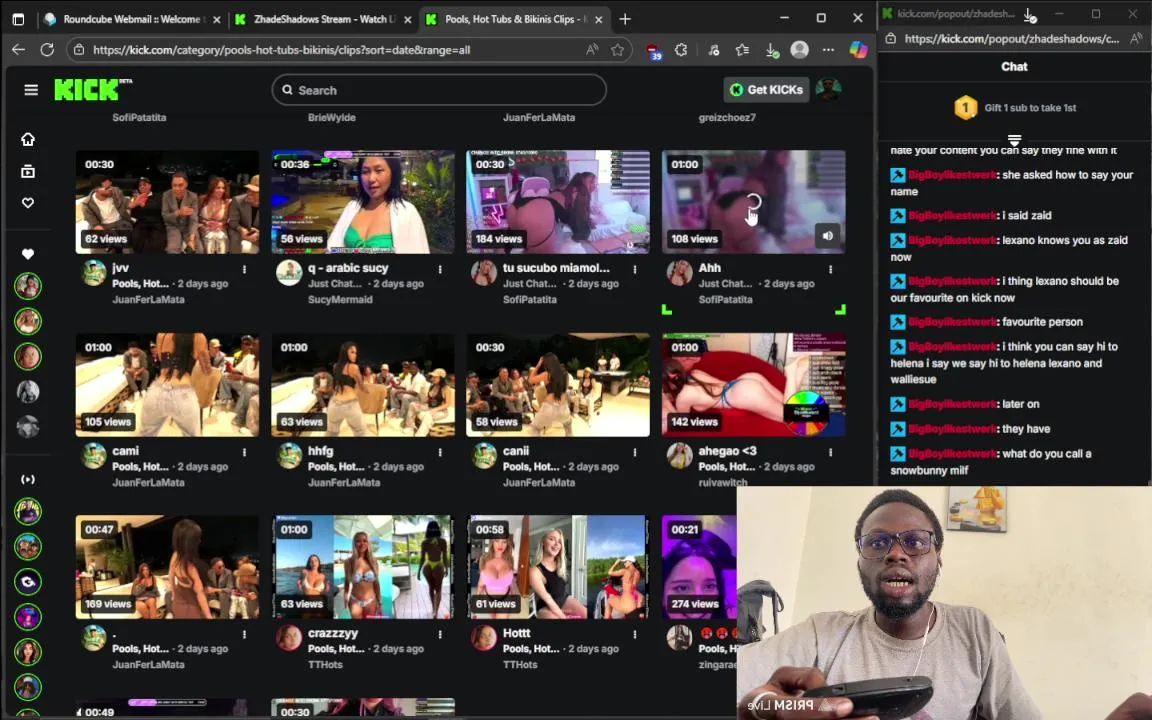Click the browser back arrow
The height and width of the screenshot is (720, 1152).
pos(18,49)
